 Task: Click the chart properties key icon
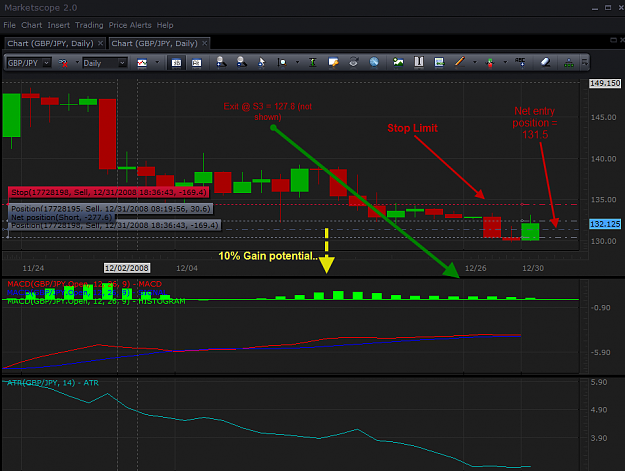(x=333, y=62)
